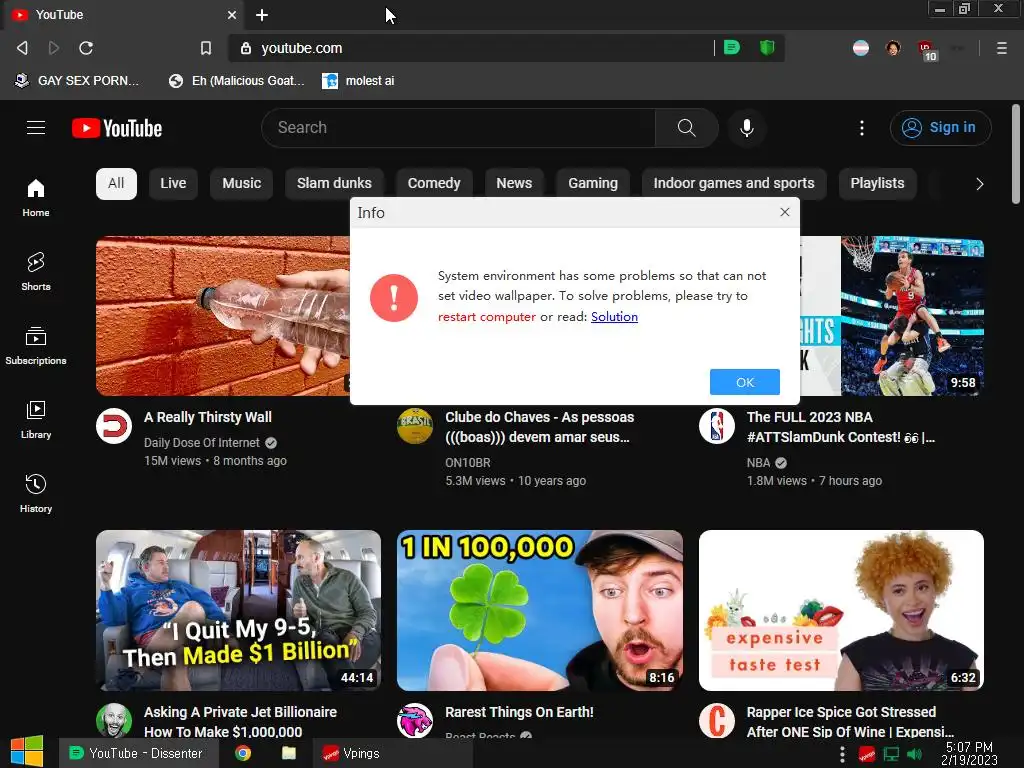Select the Music filter chip
Image resolution: width=1024 pixels, height=768 pixels.
(x=242, y=184)
